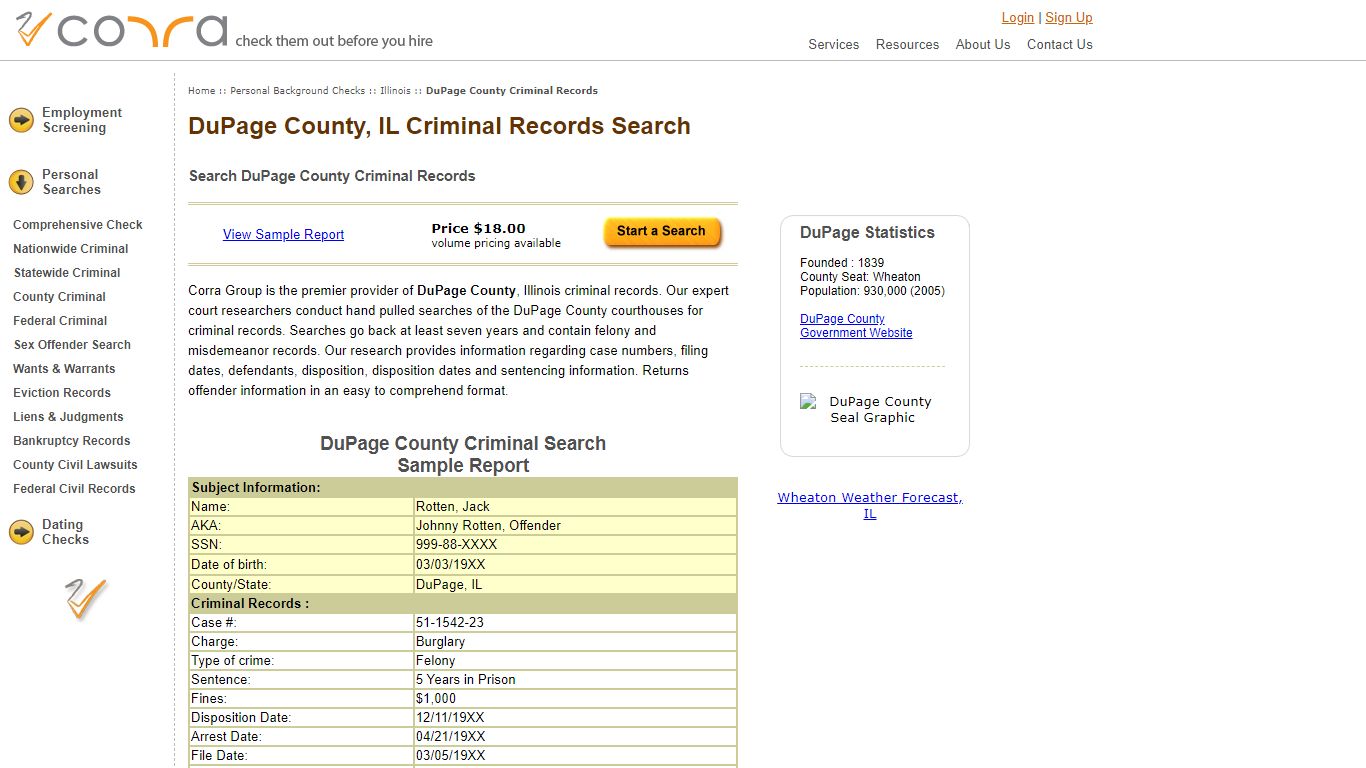
Task: Open Federal Criminal in sidebar
Action: (x=60, y=321)
